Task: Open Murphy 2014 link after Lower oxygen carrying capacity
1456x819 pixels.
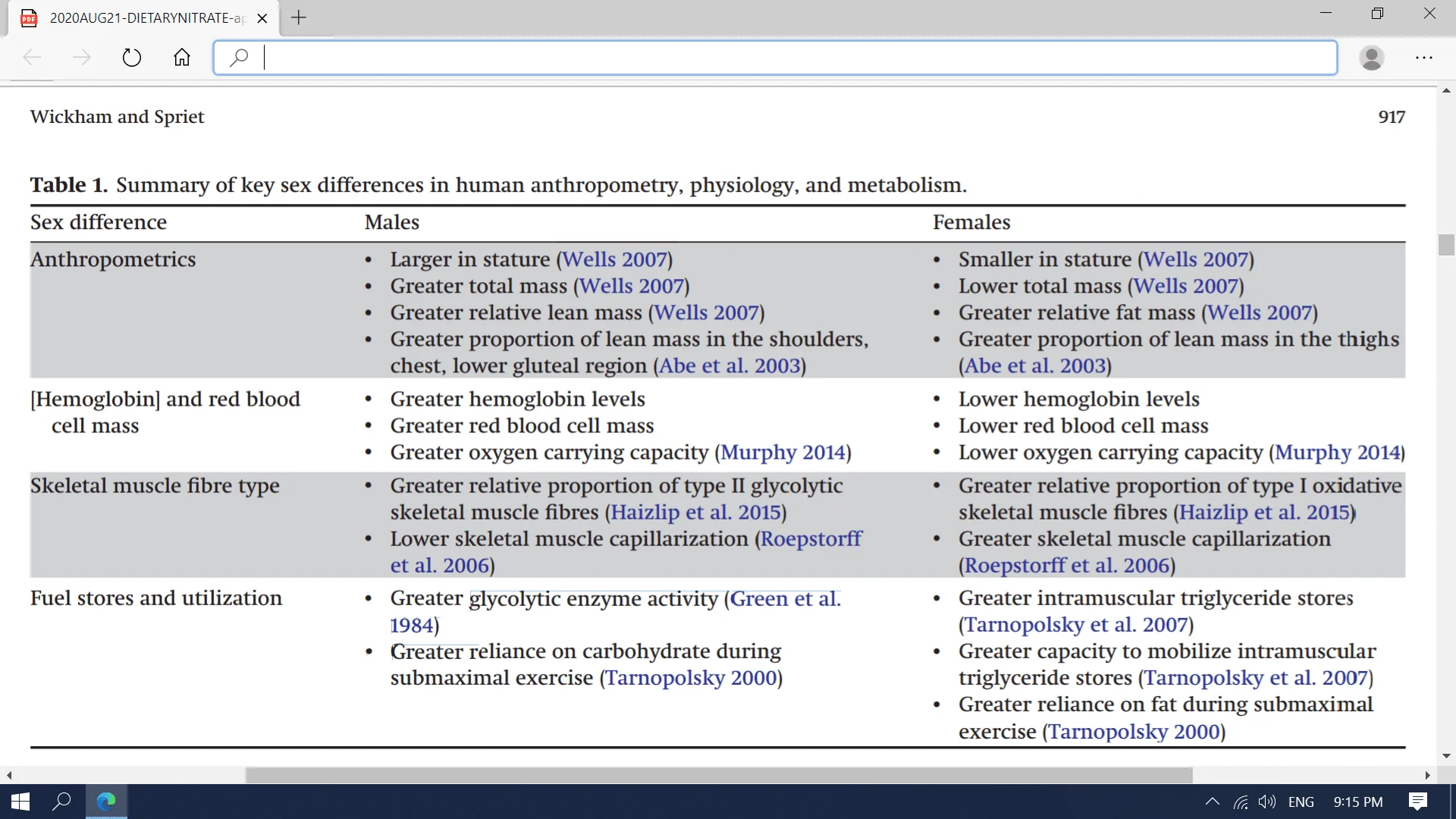Action: pyautogui.click(x=1338, y=453)
